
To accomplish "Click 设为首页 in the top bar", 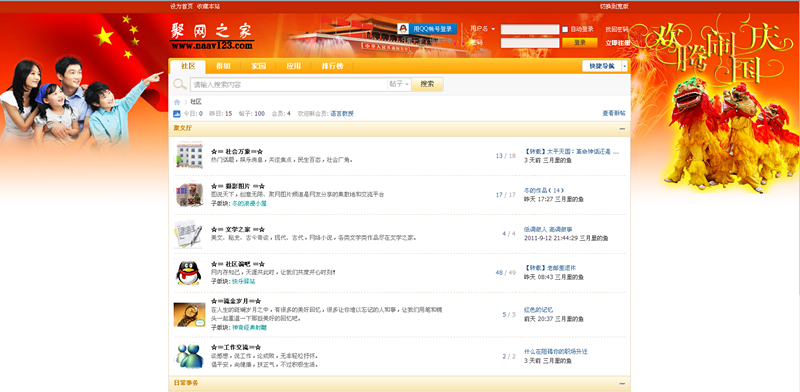I will 181,6.
